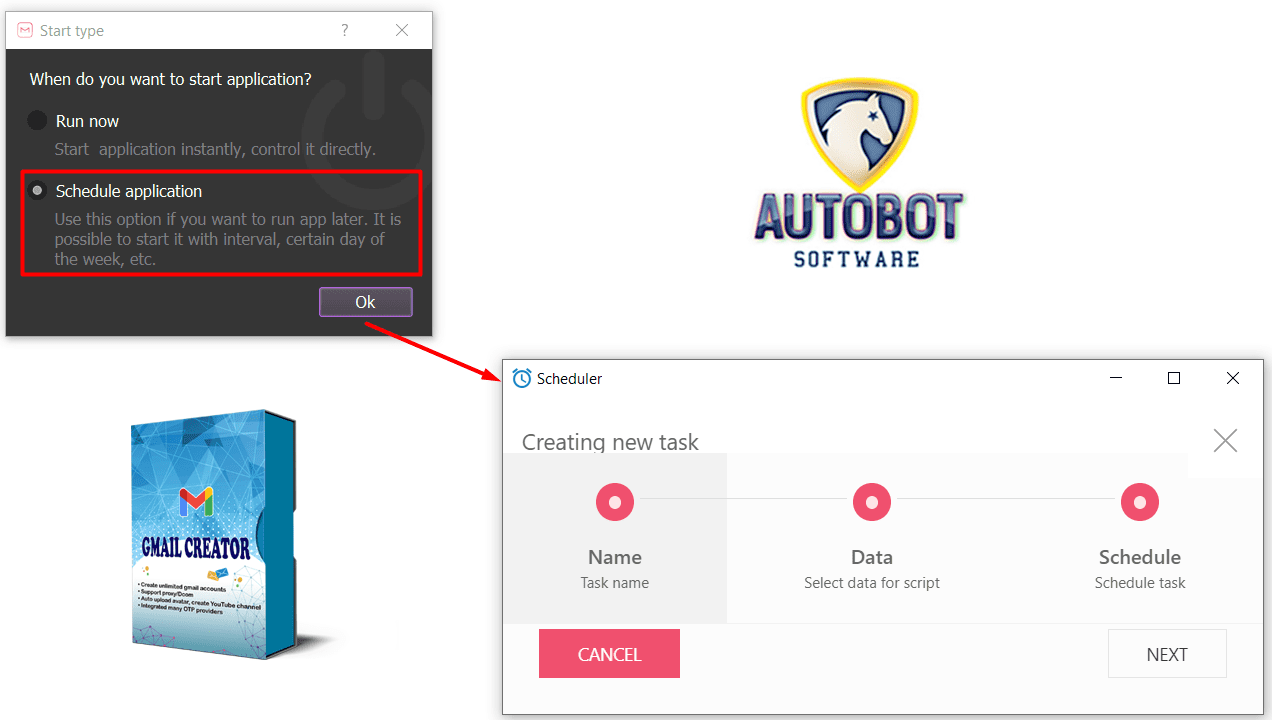Viewport: 1272px width, 720px height.
Task: Dismiss the Creating new task panel
Action: 1225,440
